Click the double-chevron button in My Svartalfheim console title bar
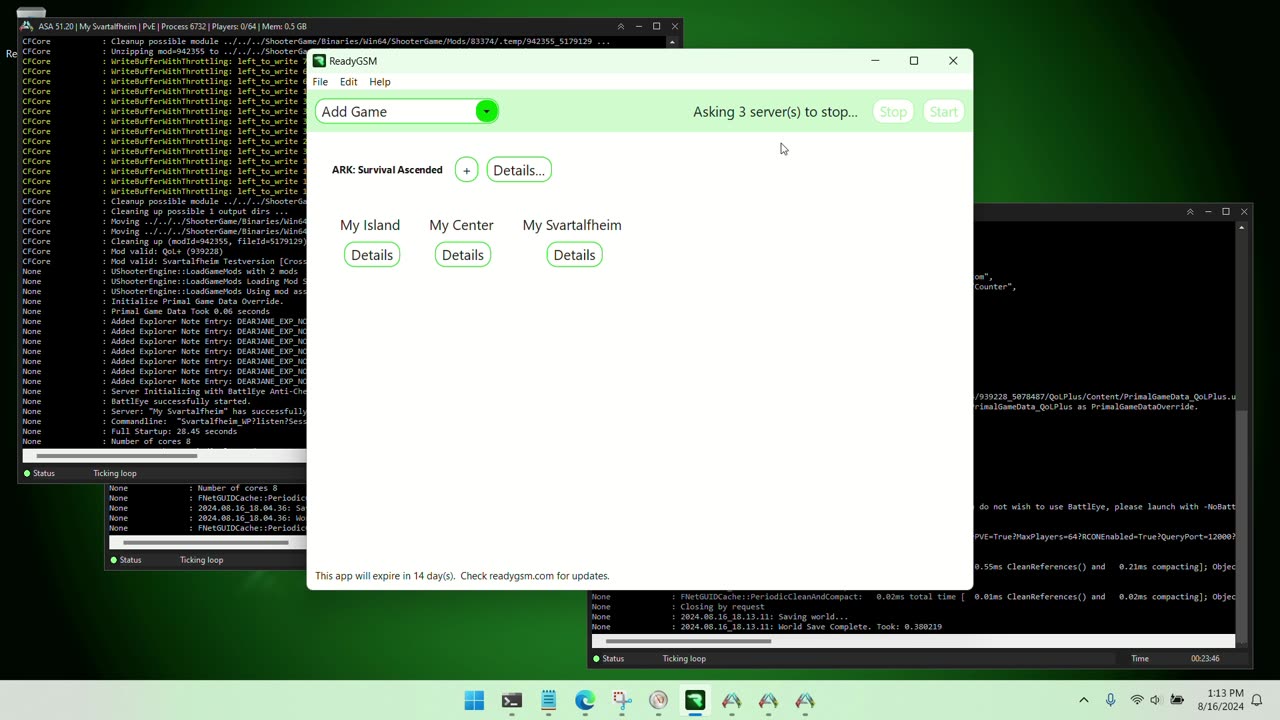The width and height of the screenshot is (1280, 720). click(620, 26)
